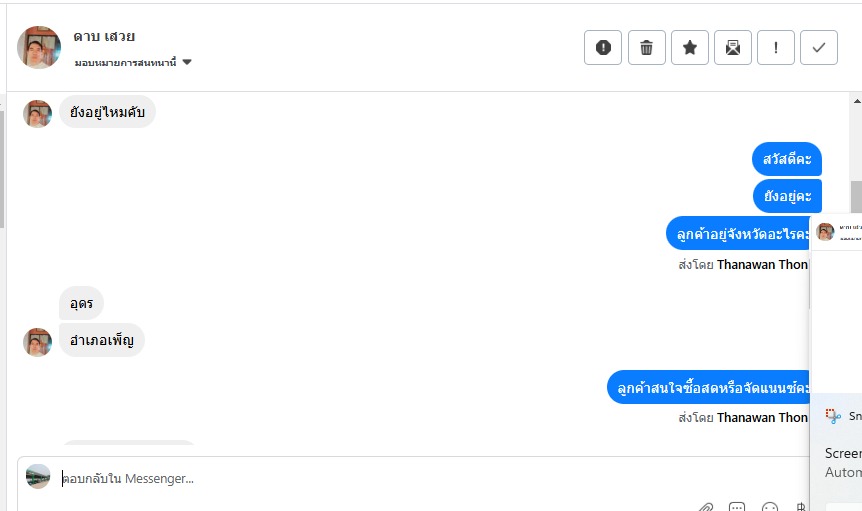Click the attach file paperclip icon
The image size is (862, 511).
[x=706, y=507]
